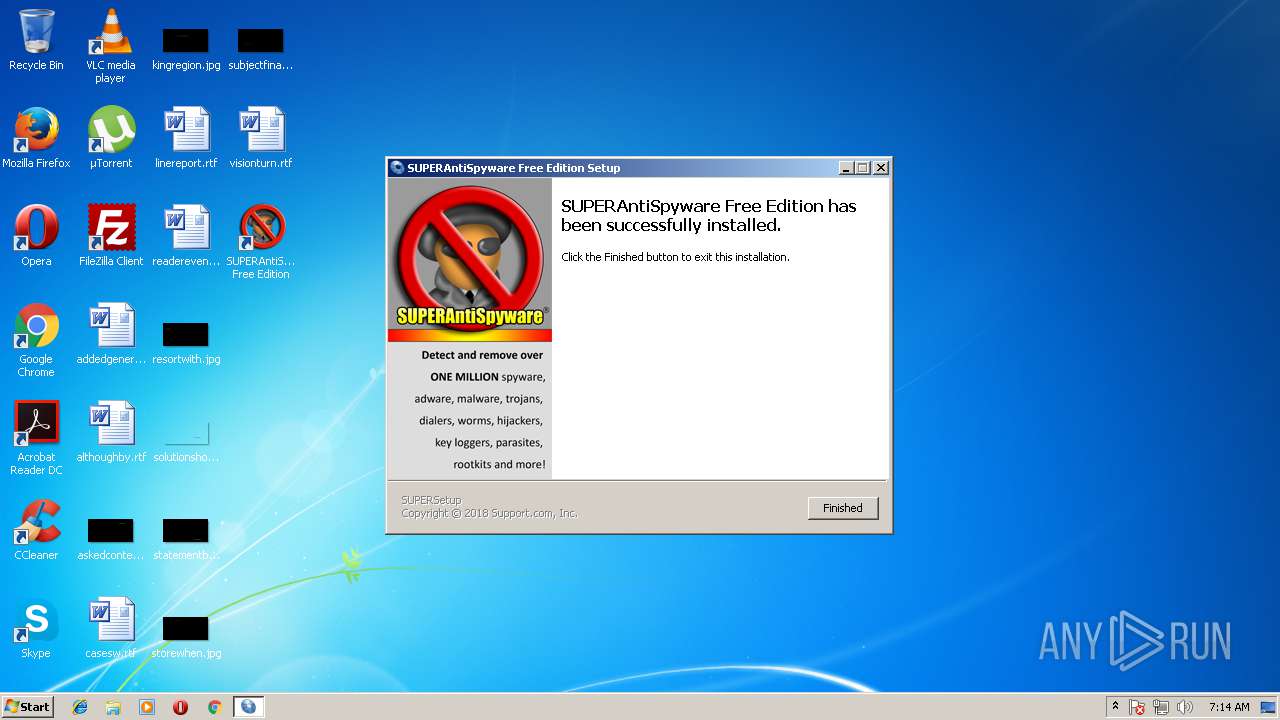Open the 7:14 AM clock

pyautogui.click(x=1229, y=707)
